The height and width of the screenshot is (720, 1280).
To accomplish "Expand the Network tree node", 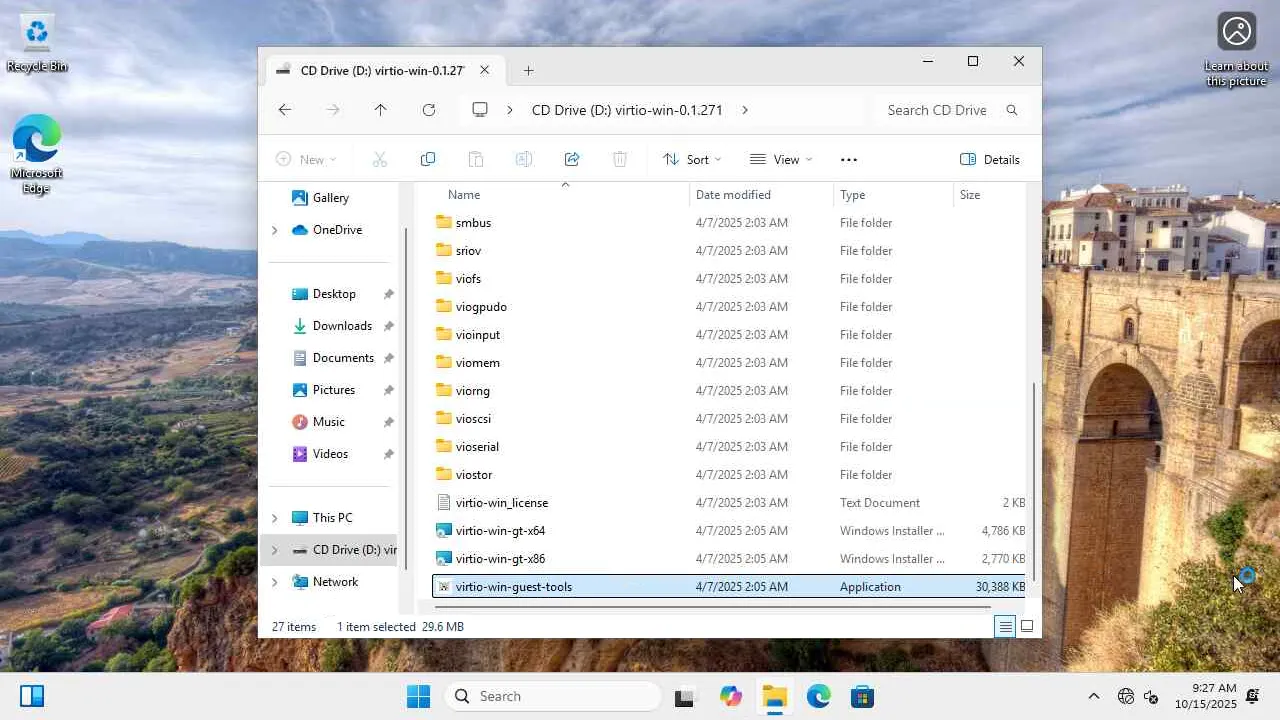I will point(274,582).
